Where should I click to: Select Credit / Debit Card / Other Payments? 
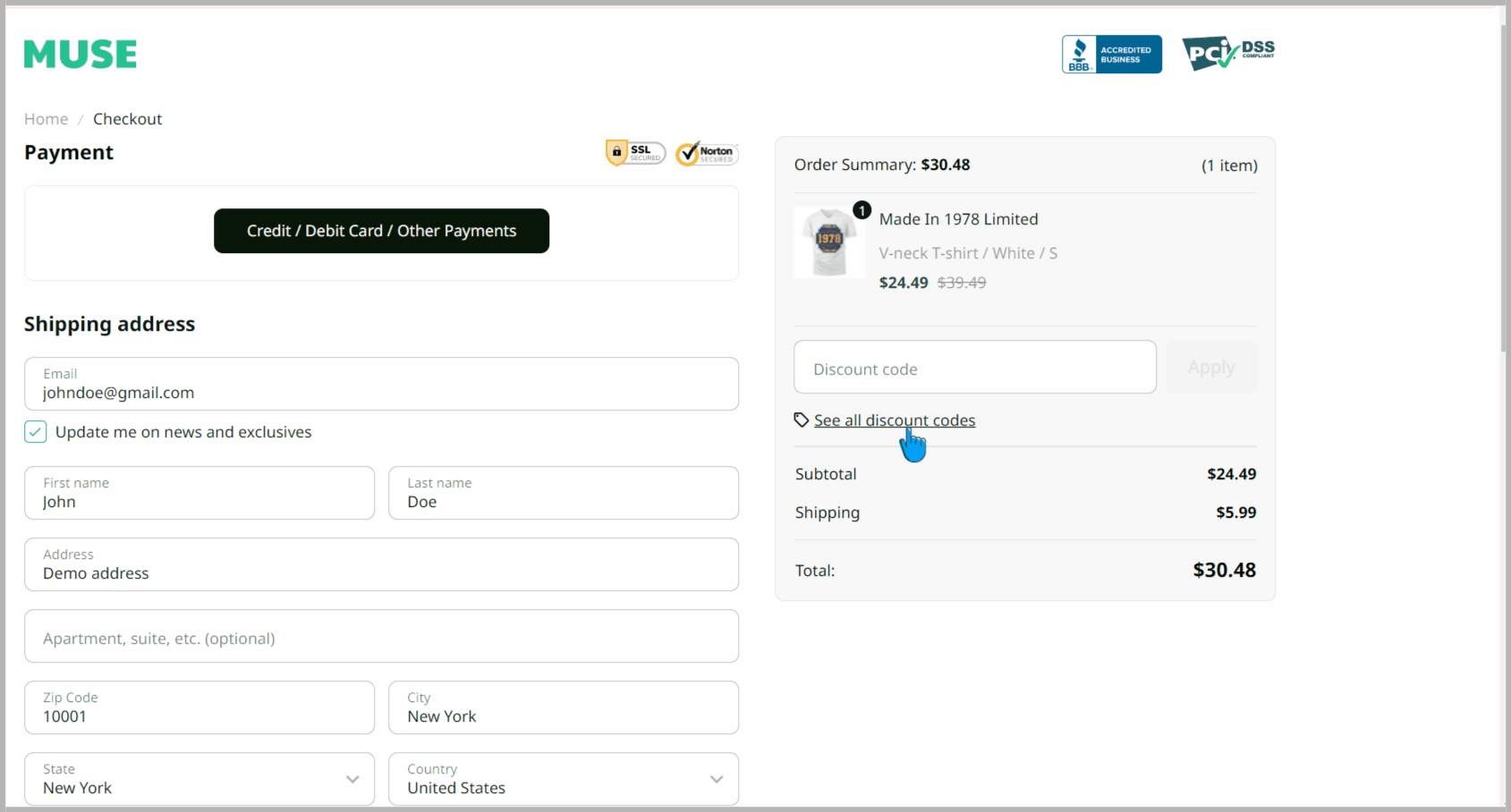tap(381, 231)
